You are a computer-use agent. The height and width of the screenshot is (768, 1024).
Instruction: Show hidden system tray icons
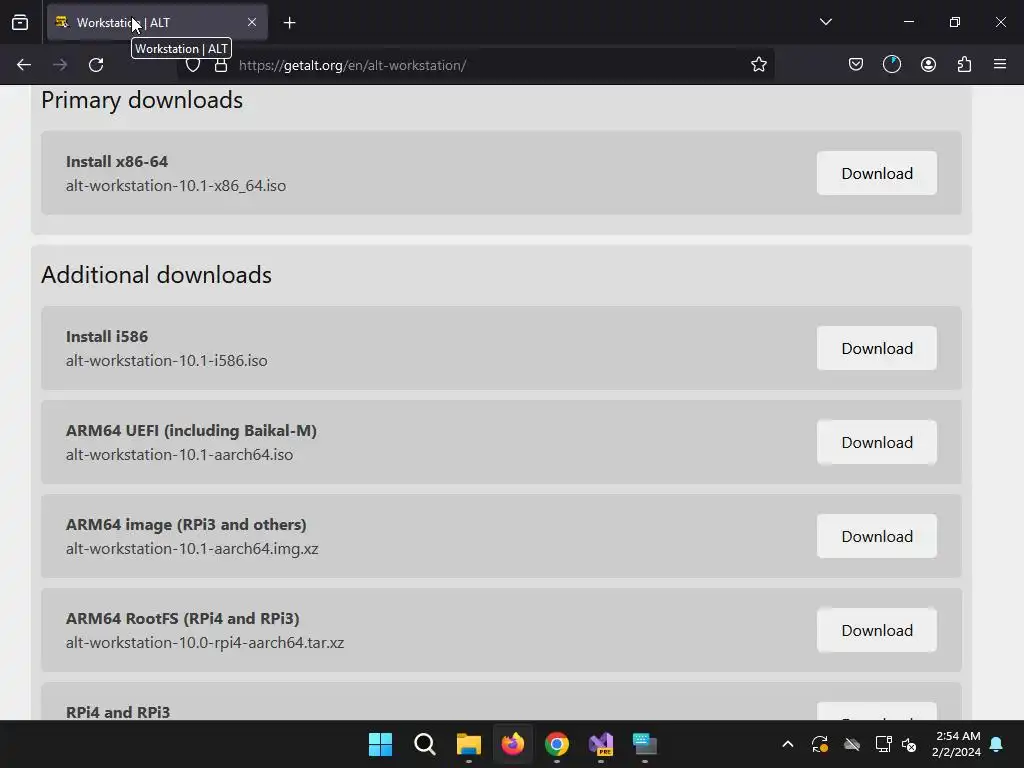click(788, 744)
